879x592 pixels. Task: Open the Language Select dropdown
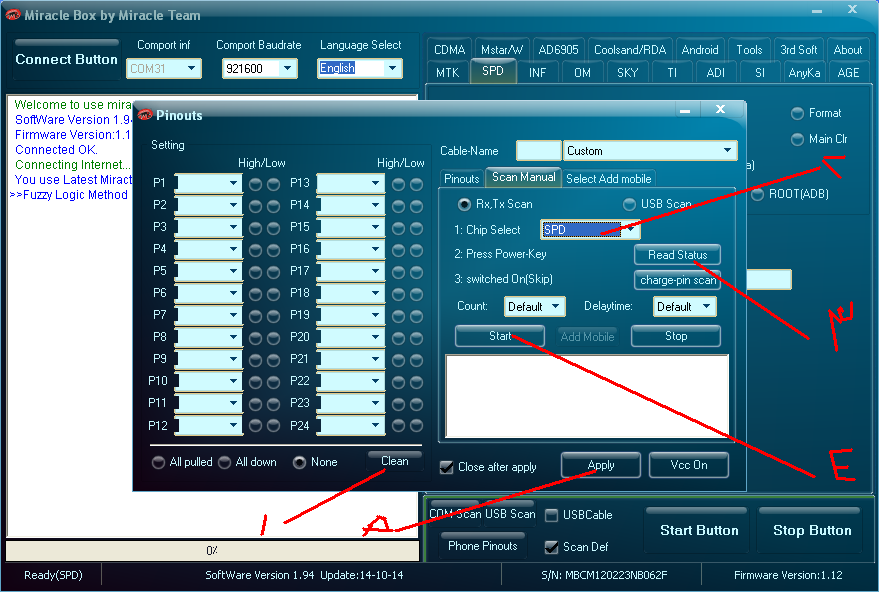[392, 68]
